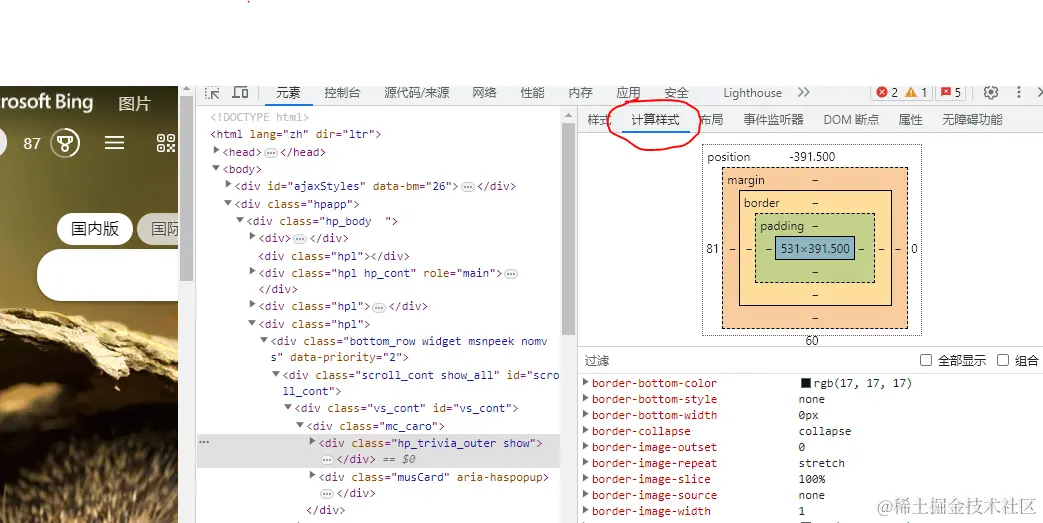Open DevTools settings gear
Viewport: 1043px width, 523px height.
pyautogui.click(x=990, y=92)
